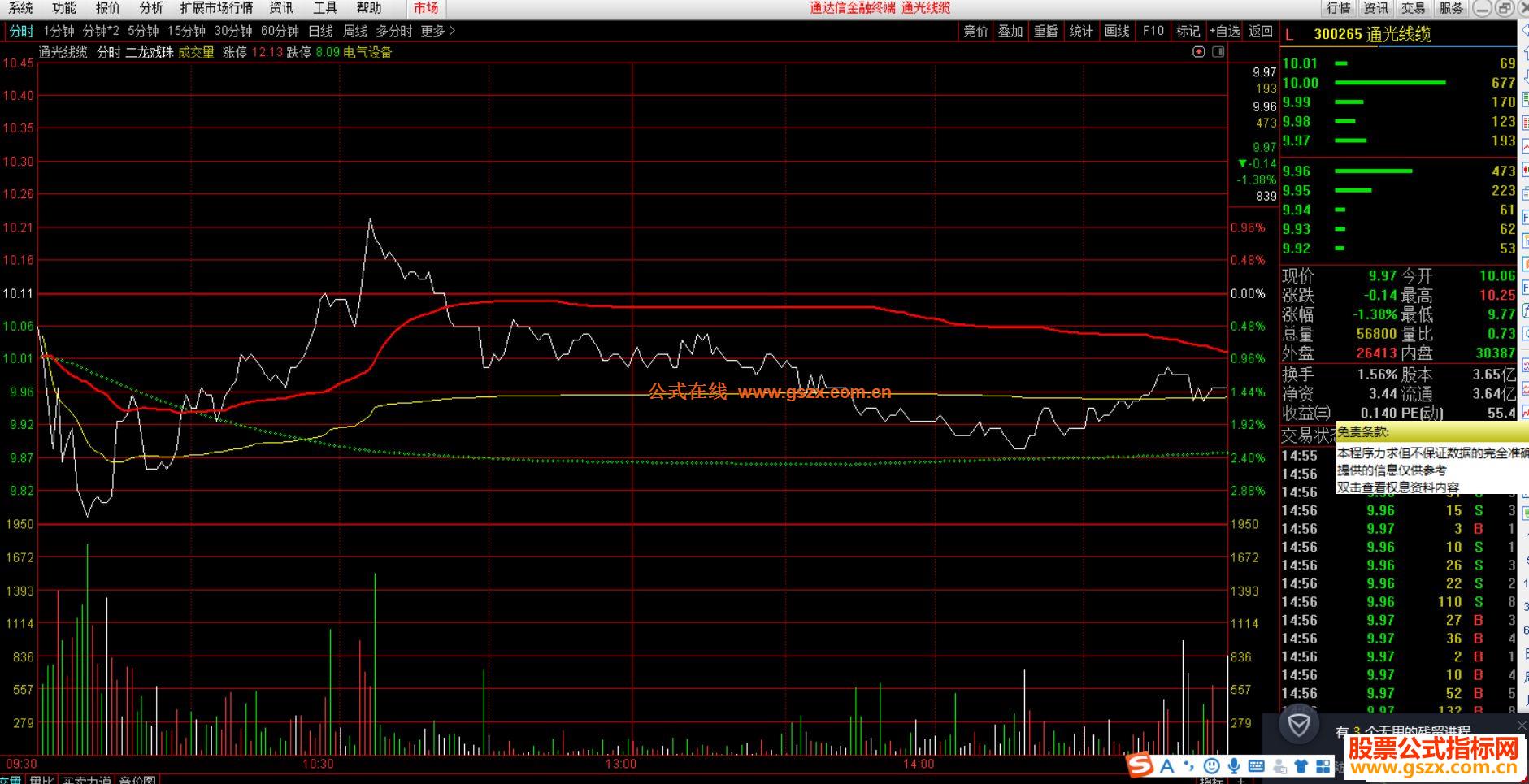This screenshot has width=1529, height=784.
Task: Click the 统计 statistics button
Action: point(1081,31)
